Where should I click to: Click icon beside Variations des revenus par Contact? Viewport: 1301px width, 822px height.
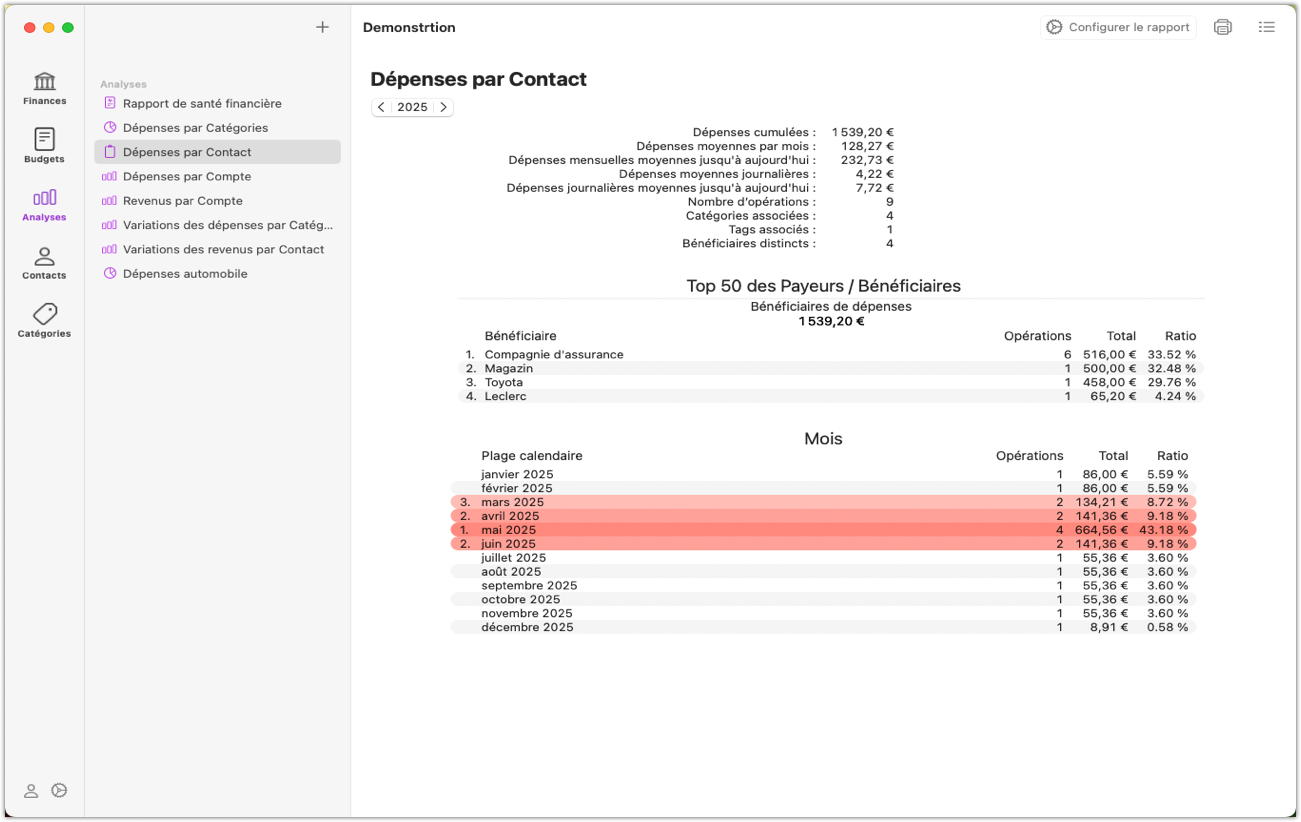point(110,249)
